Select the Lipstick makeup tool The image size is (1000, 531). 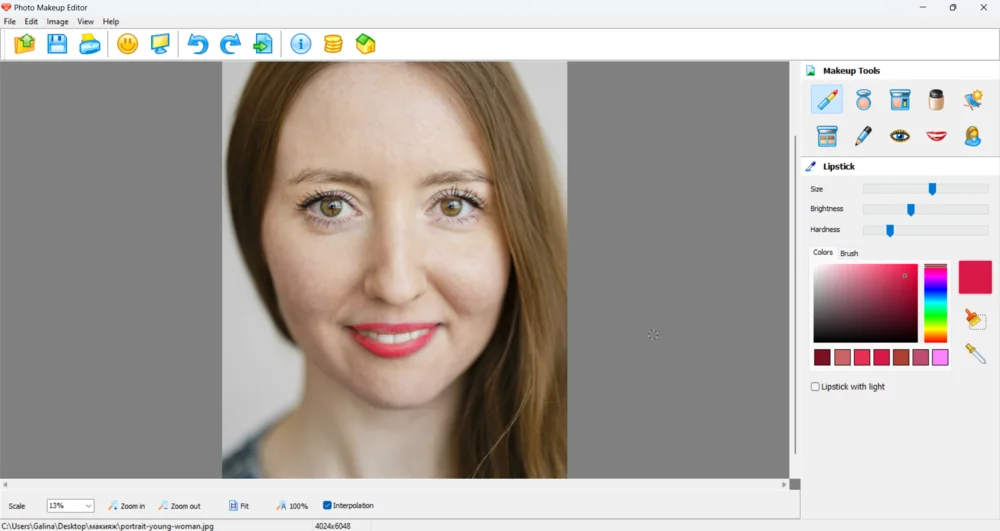coord(826,99)
